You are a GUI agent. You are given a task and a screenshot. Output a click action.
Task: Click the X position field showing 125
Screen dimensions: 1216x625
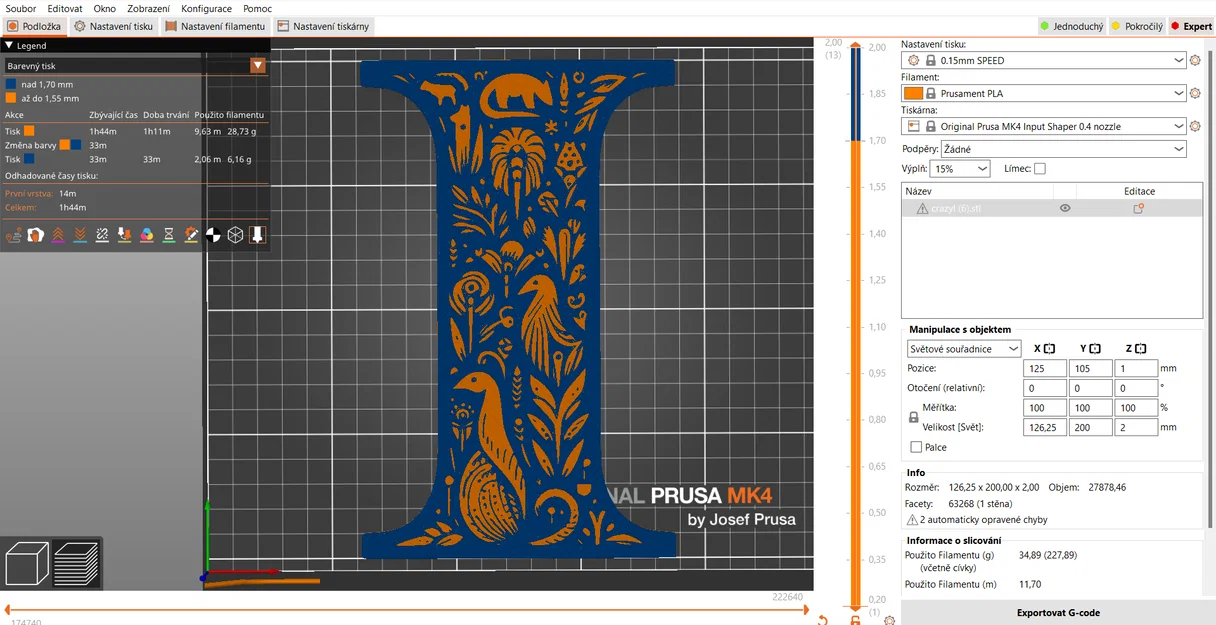tap(1045, 368)
